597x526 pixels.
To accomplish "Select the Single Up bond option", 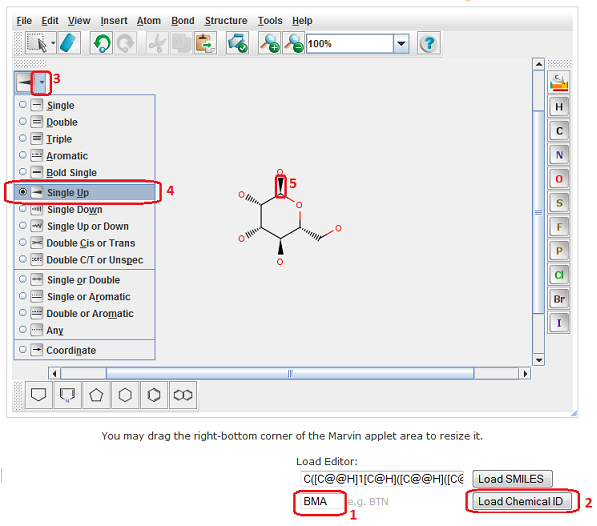I will click(85, 192).
